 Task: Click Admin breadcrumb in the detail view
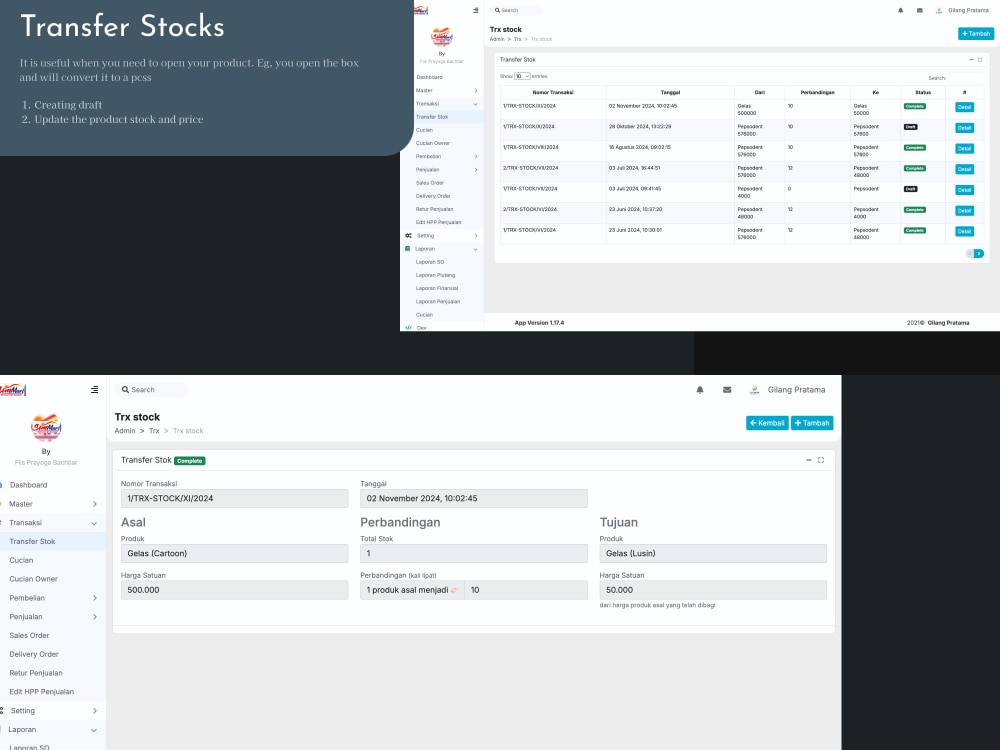click(x=125, y=431)
